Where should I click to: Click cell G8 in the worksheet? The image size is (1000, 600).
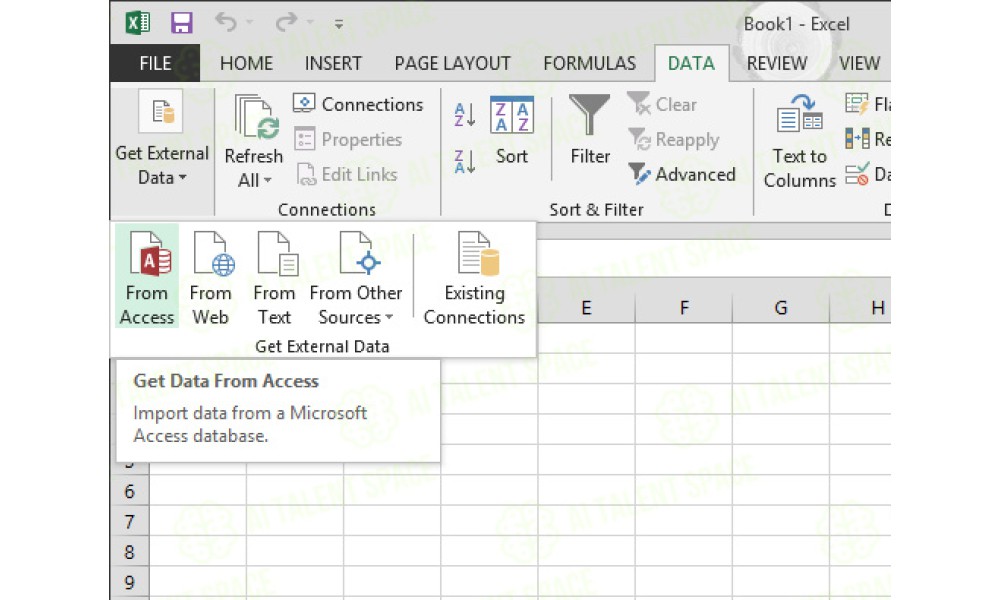click(x=781, y=551)
